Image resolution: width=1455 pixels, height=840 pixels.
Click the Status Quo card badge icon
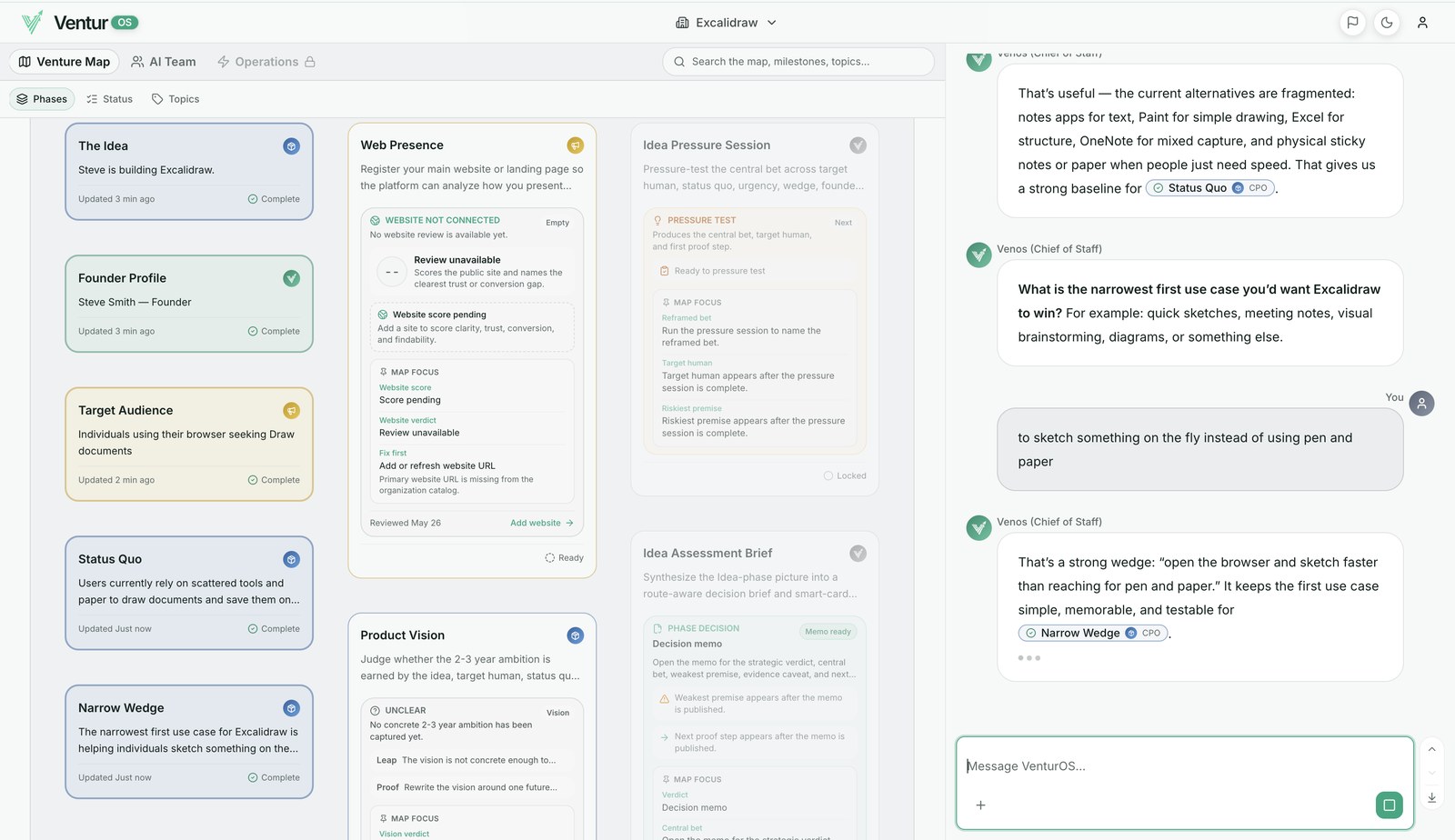point(291,559)
